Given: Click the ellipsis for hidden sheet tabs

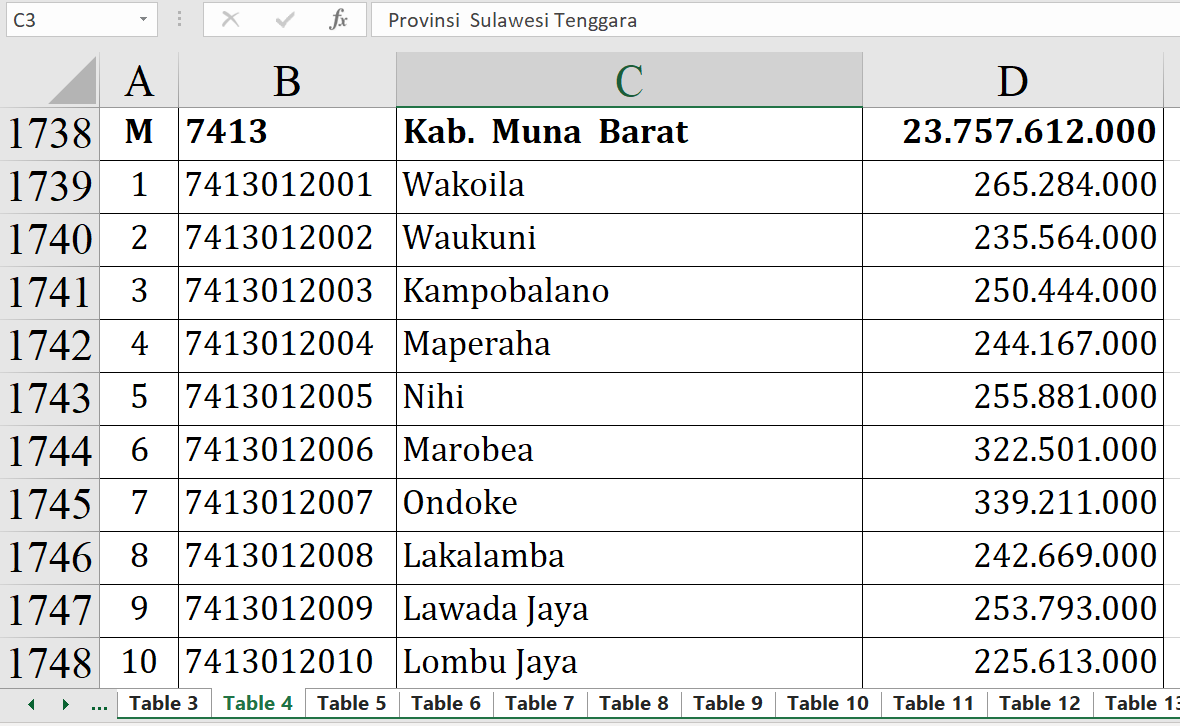Looking at the screenshot, I should pyautogui.click(x=99, y=705).
